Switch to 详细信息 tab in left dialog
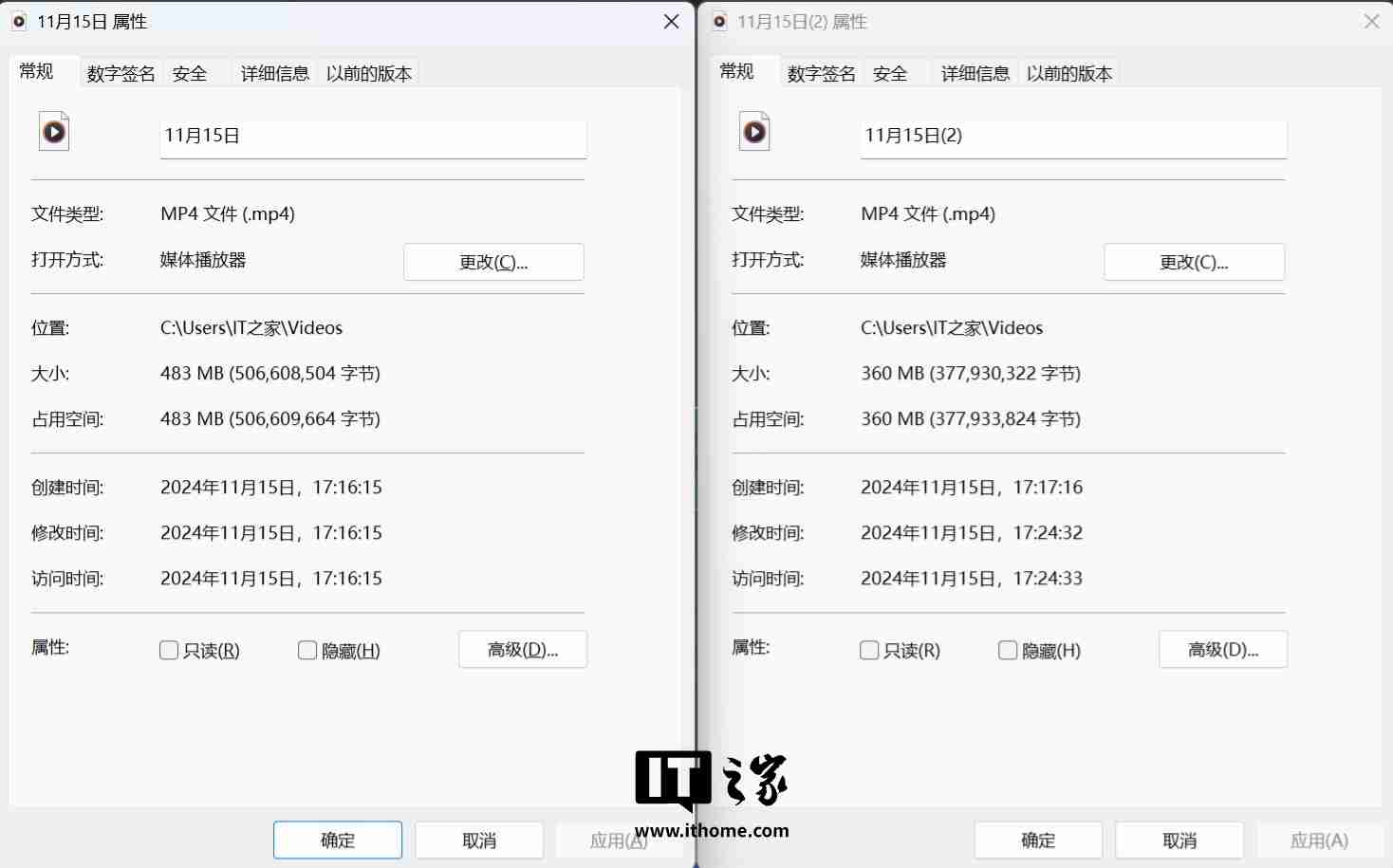Image resolution: width=1393 pixels, height=868 pixels. coord(273,73)
